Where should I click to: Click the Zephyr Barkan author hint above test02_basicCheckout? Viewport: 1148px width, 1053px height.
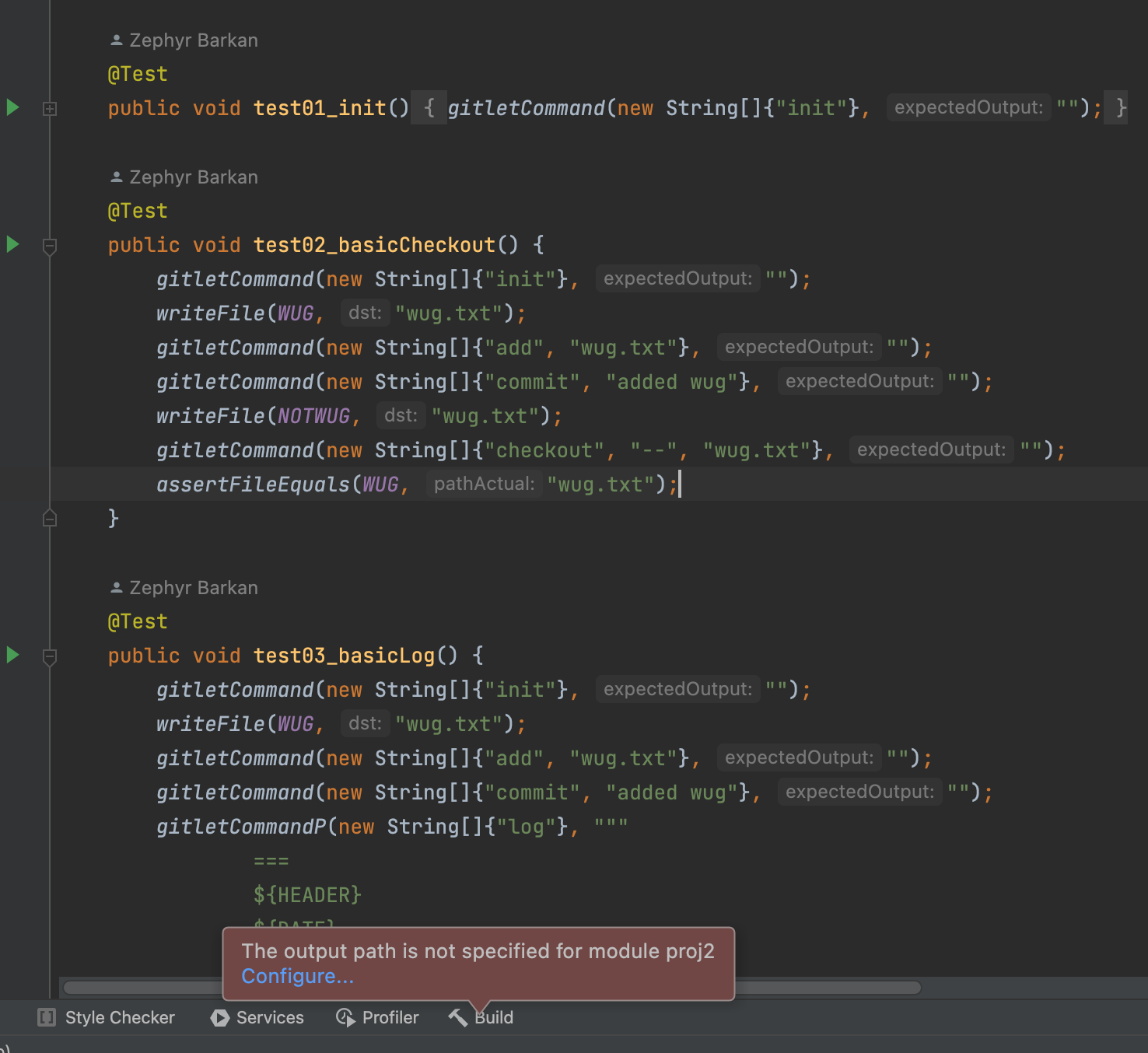coord(193,177)
